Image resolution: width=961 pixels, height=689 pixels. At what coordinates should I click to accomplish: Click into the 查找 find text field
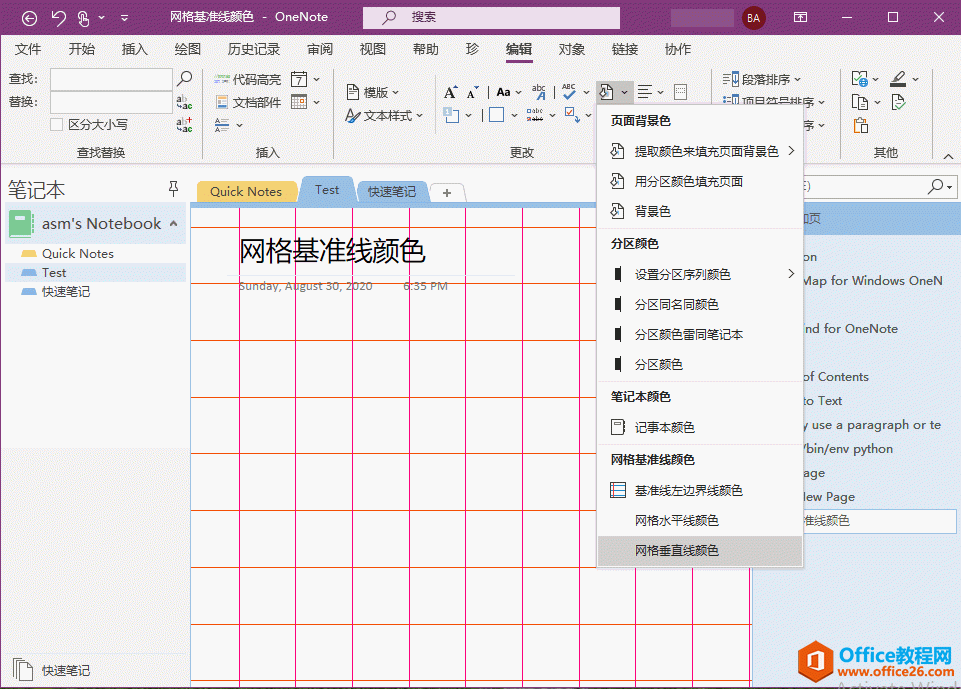tap(111, 78)
